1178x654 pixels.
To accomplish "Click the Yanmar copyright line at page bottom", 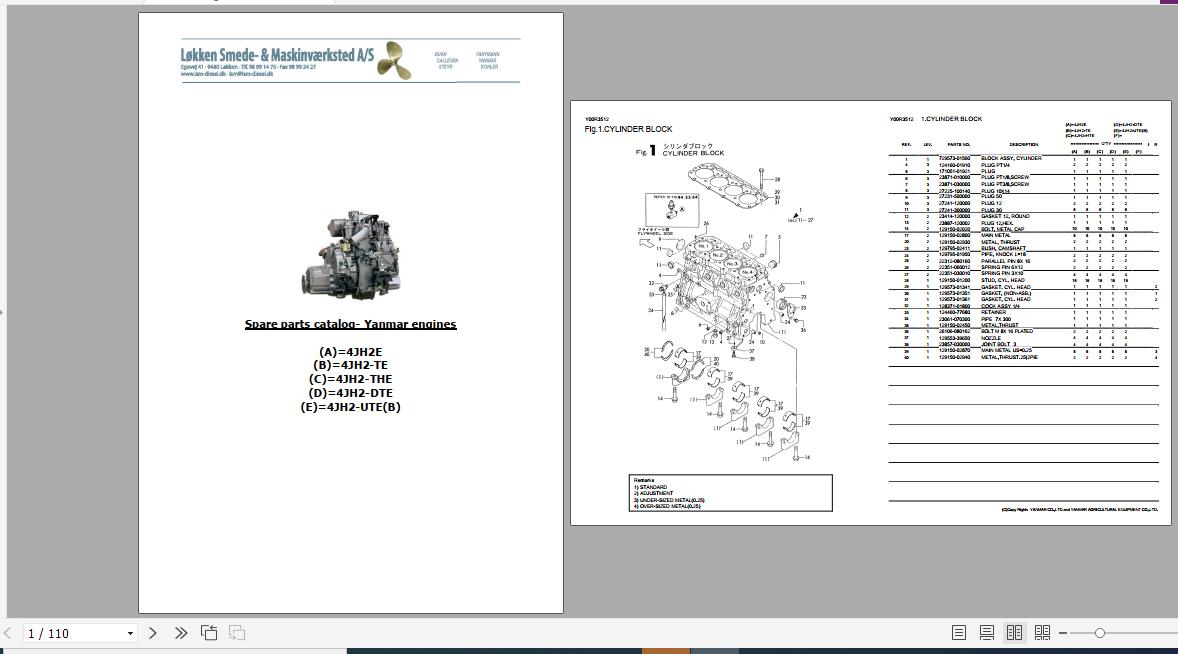I will [1080, 510].
